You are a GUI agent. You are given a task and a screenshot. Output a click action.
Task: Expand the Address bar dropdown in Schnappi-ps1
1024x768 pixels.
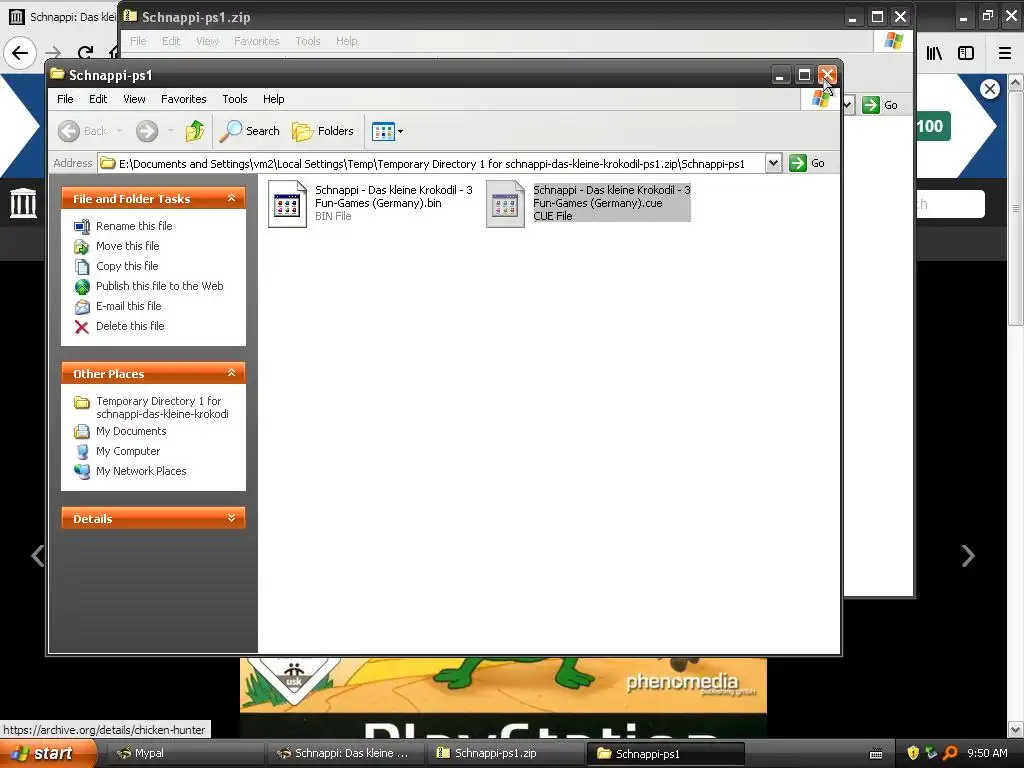(773, 163)
